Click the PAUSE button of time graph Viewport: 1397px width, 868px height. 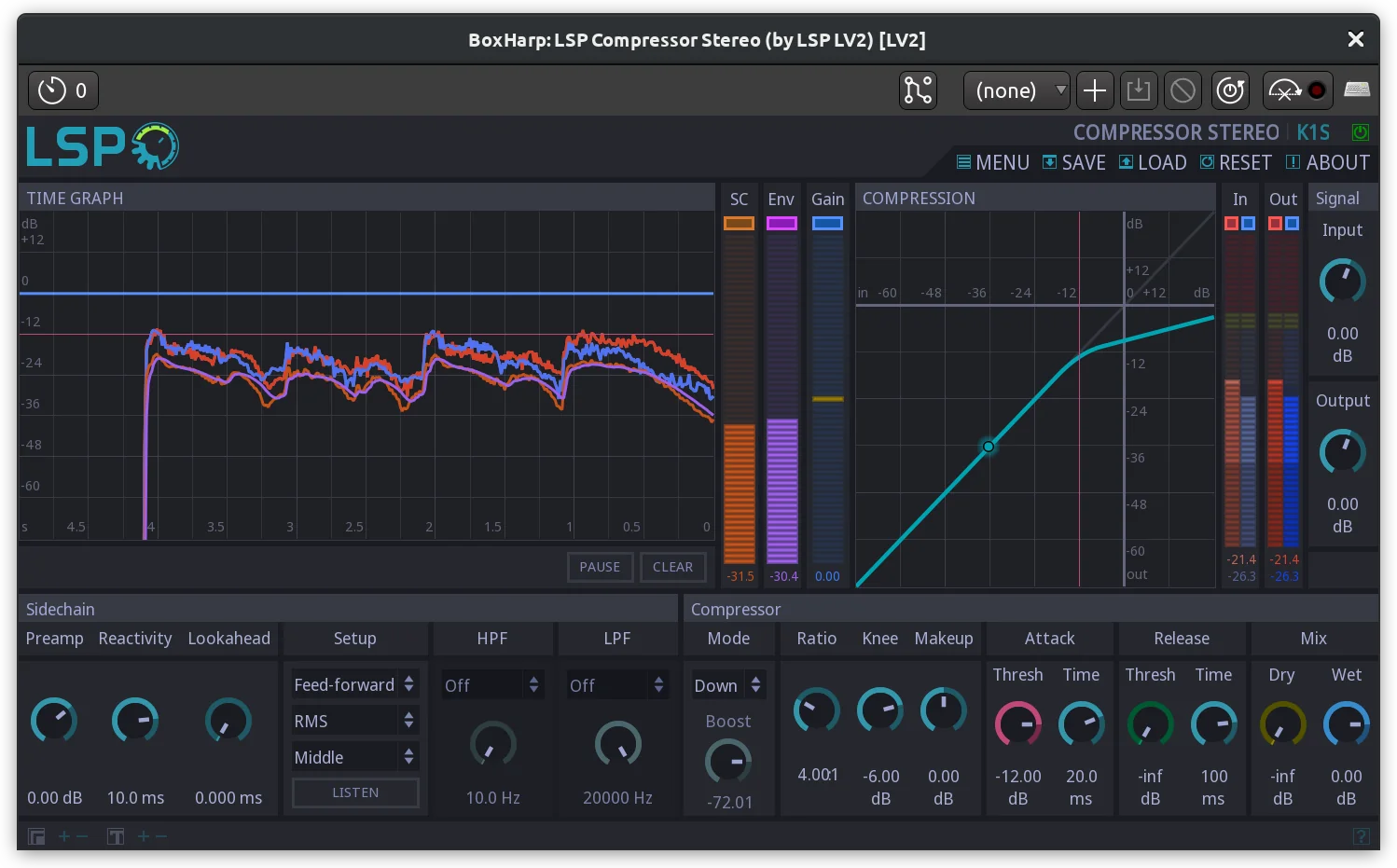click(600, 567)
